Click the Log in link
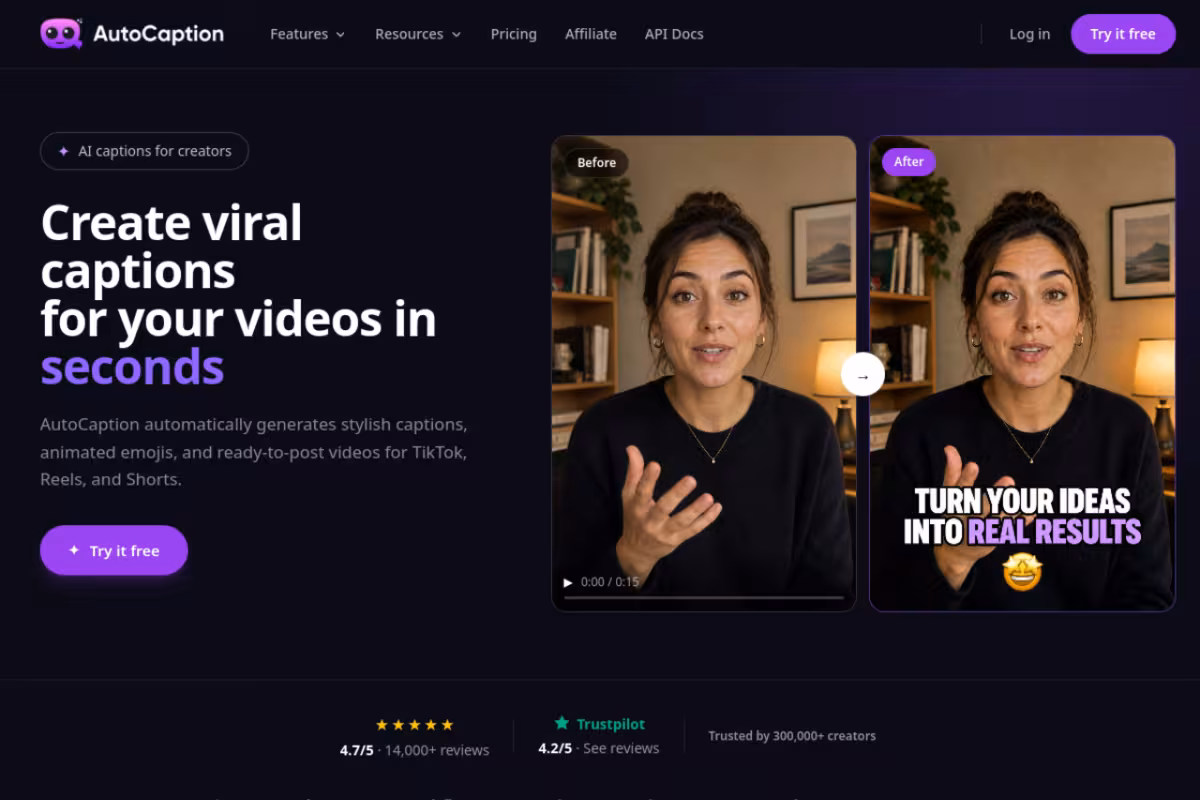The height and width of the screenshot is (800, 1200). (x=1030, y=34)
